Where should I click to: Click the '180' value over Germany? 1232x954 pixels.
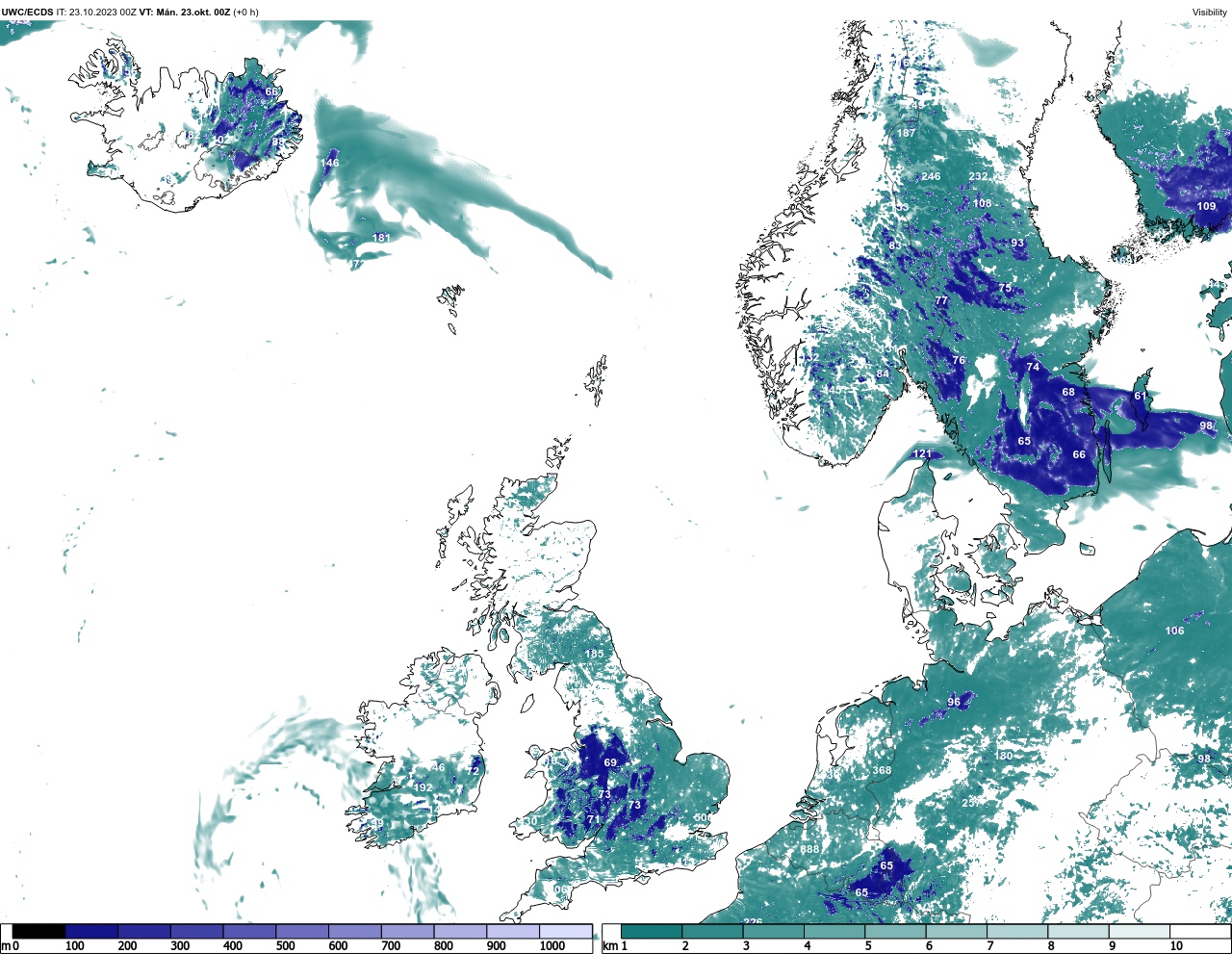point(1004,756)
